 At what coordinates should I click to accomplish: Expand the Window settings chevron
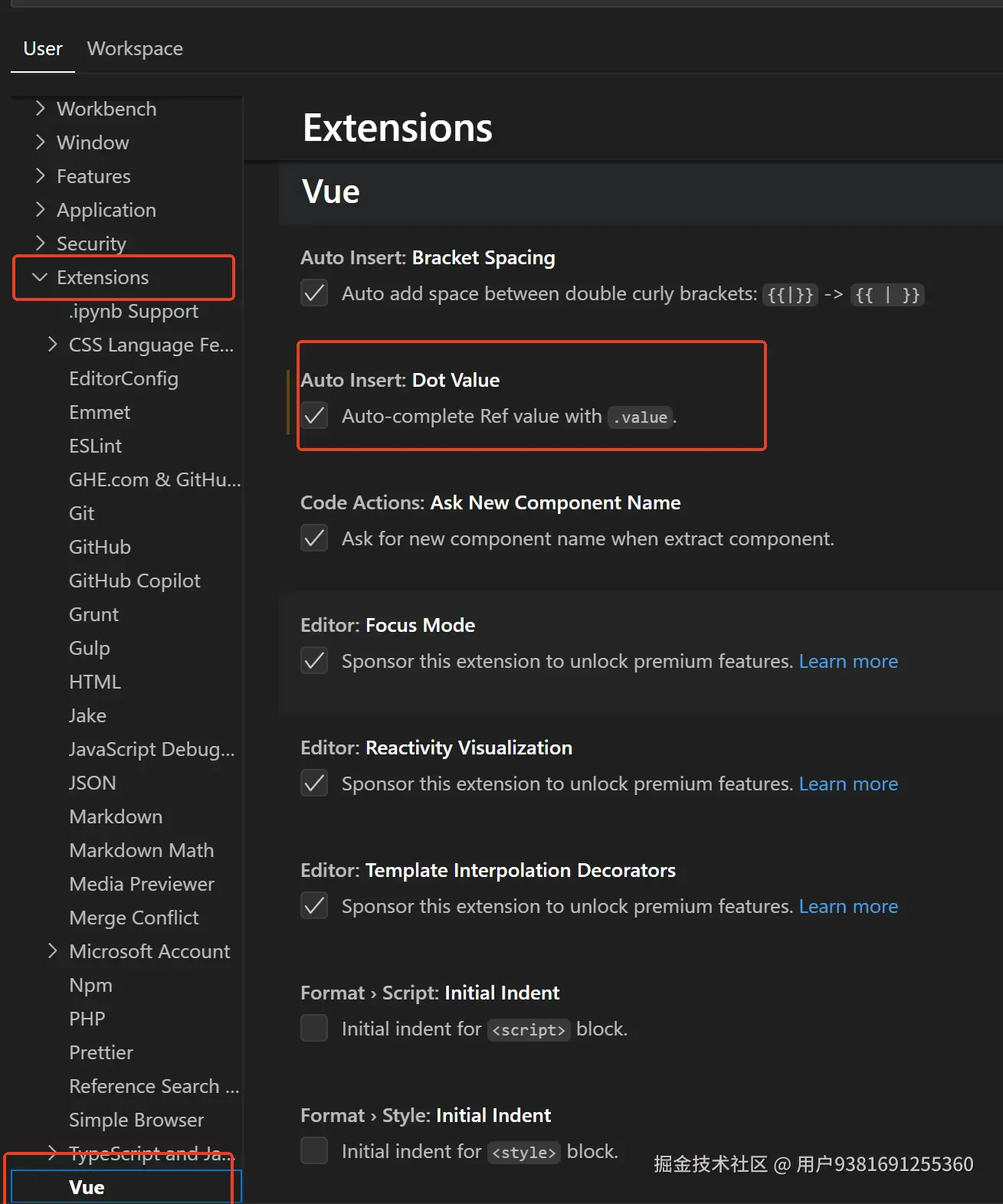41,142
